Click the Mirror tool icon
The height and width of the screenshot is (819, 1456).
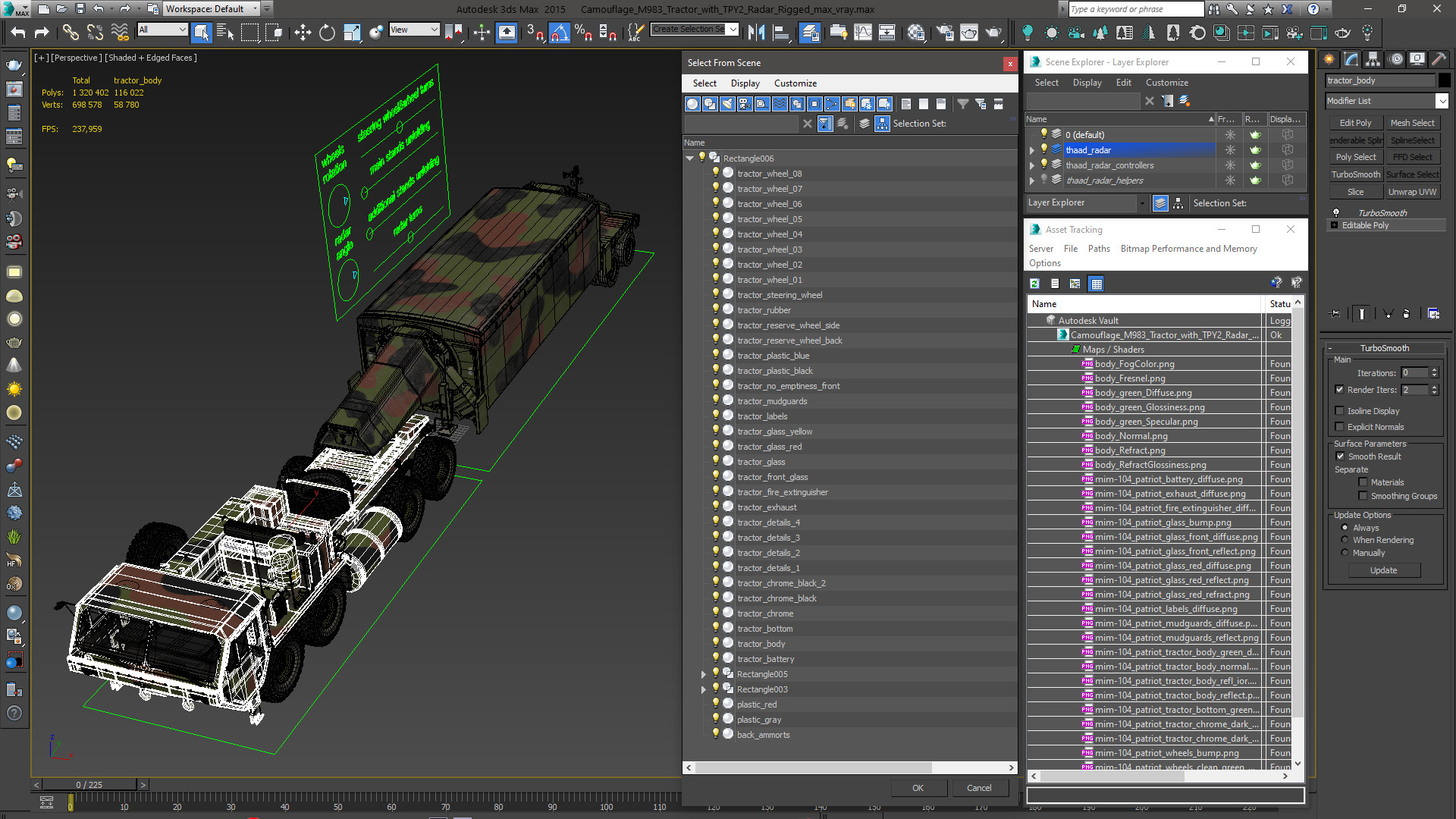tap(756, 32)
